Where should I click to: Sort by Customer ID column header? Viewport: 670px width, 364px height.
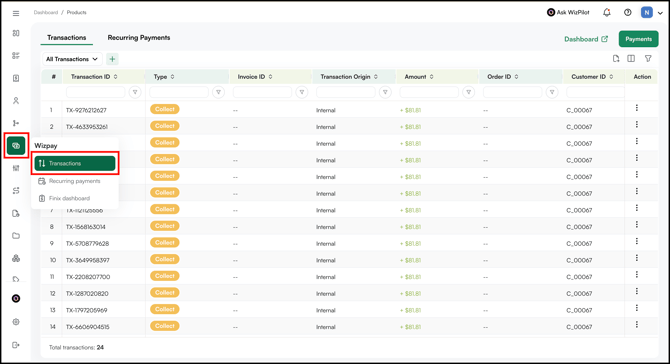tap(592, 77)
